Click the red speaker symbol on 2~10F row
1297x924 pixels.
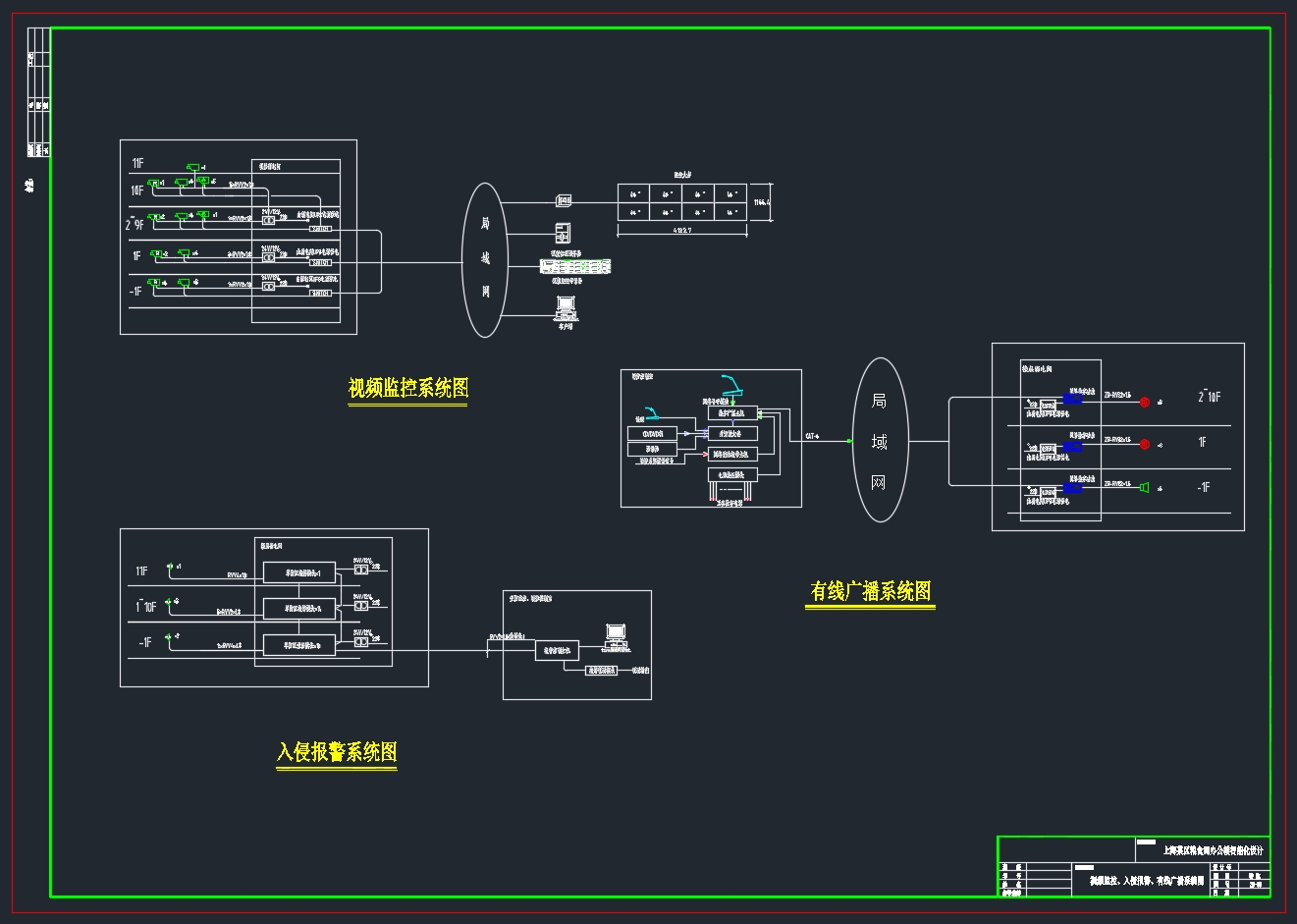pos(1144,402)
